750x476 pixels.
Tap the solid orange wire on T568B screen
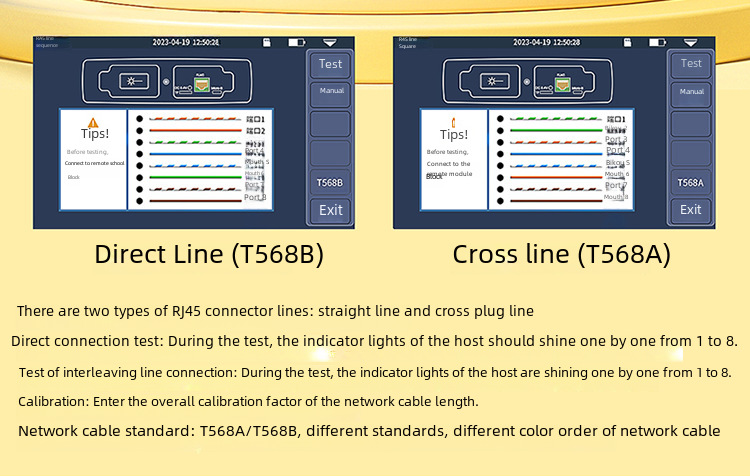[195, 130]
